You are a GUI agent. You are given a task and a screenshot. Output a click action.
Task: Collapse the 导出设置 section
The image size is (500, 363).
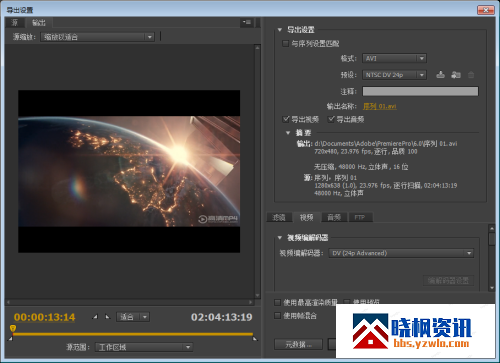tap(280, 30)
